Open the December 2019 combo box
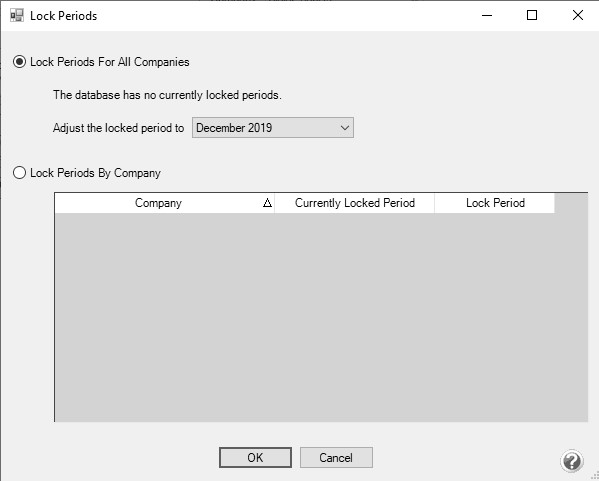Screen dimensions: 599x481 273,128
